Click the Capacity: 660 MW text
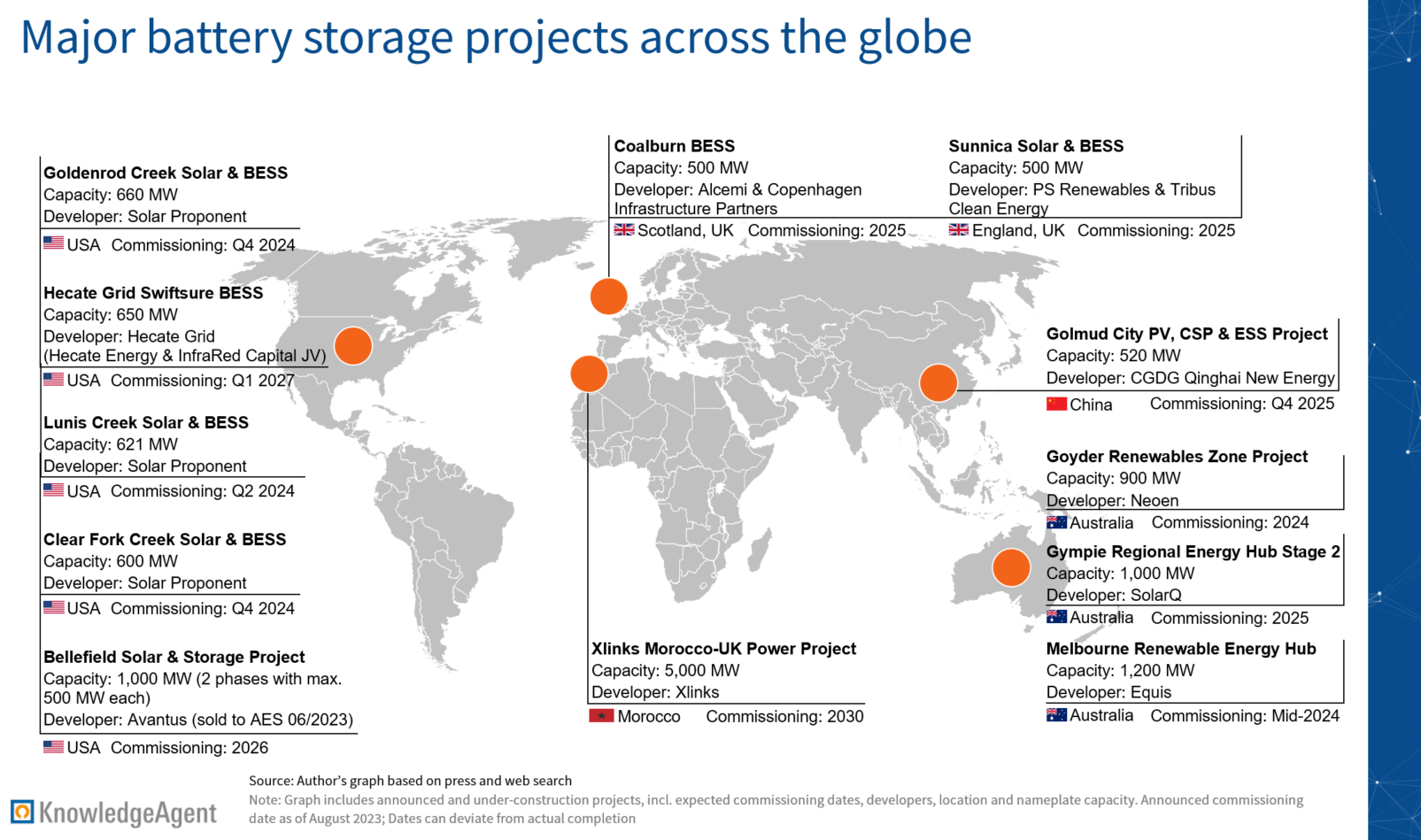 111,195
